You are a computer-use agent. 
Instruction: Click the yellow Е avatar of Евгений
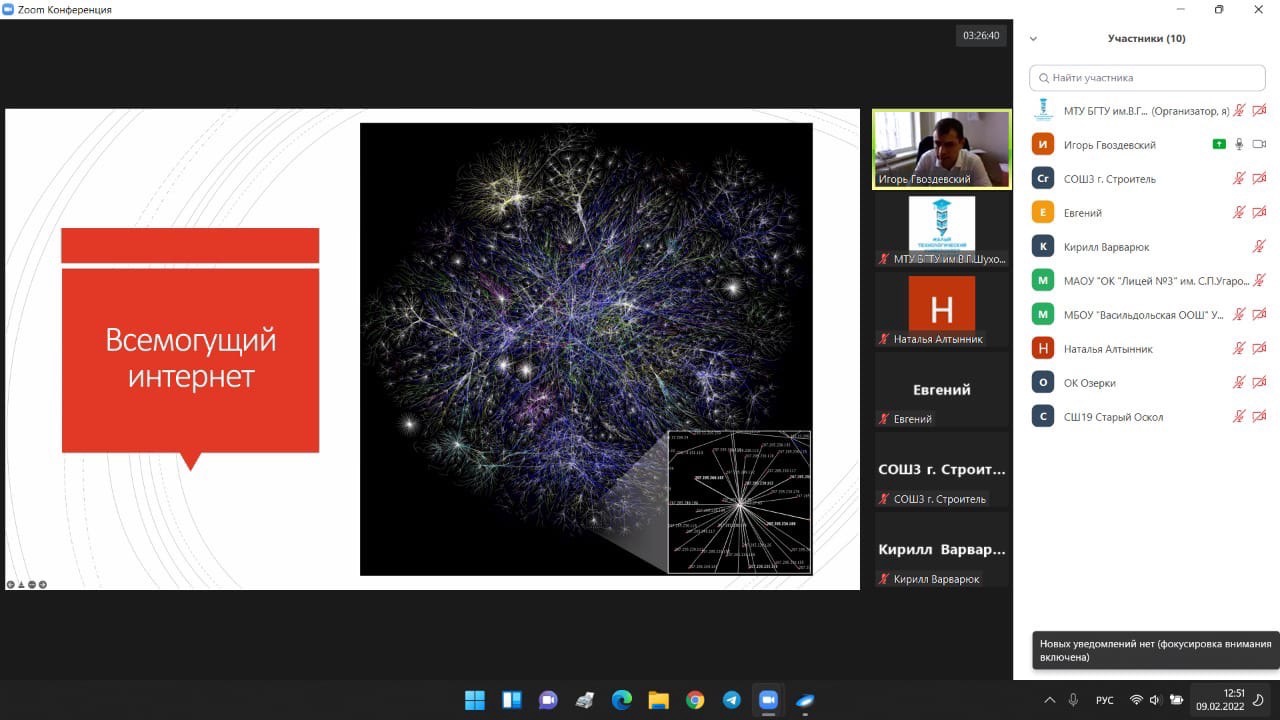click(1043, 212)
